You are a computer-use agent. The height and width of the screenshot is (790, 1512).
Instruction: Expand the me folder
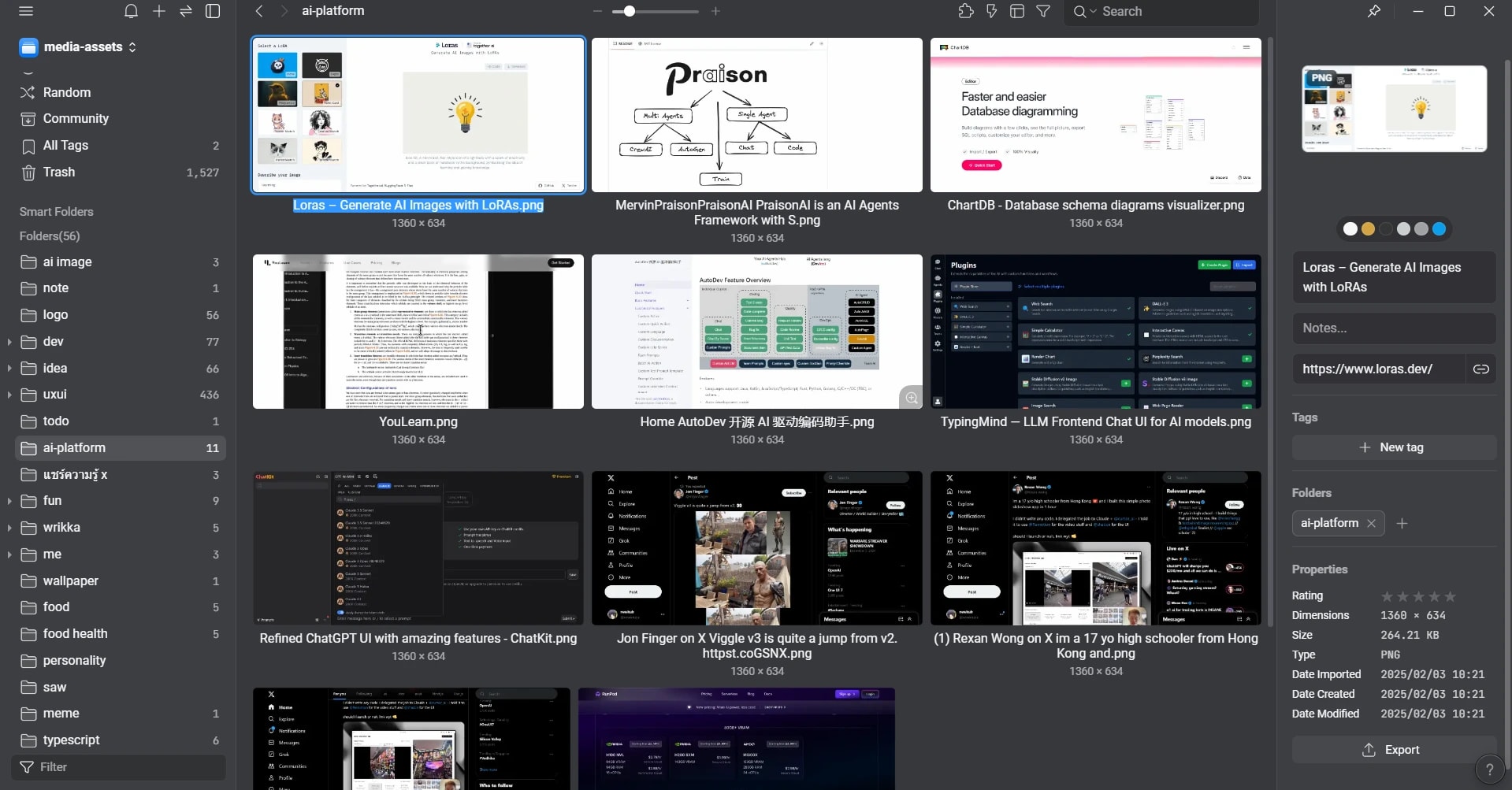(x=9, y=554)
